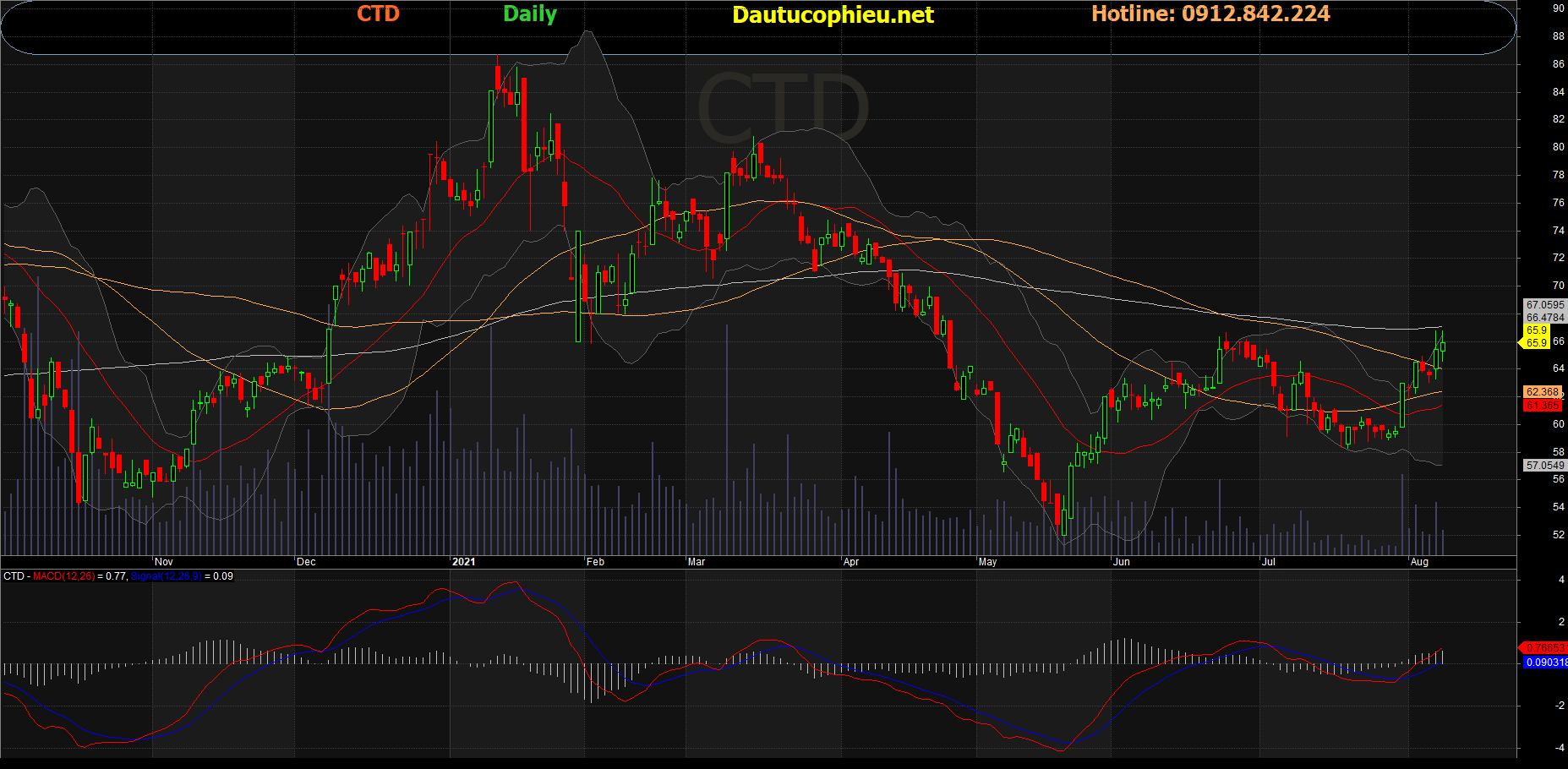Click the red 61.365 price tag

[x=1542, y=406]
